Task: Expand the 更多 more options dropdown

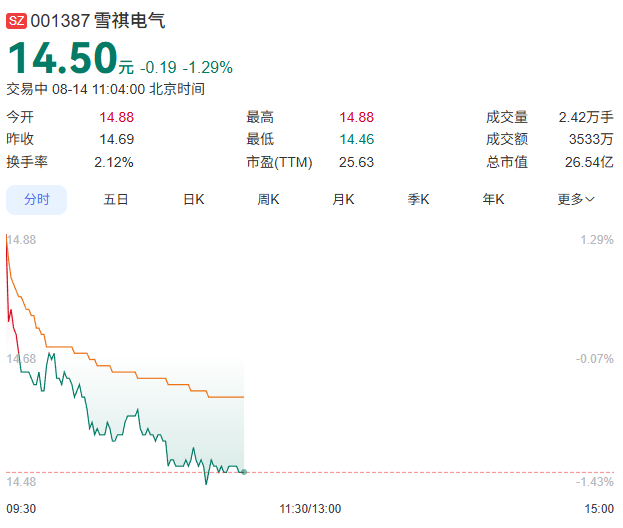Action: tap(576, 199)
